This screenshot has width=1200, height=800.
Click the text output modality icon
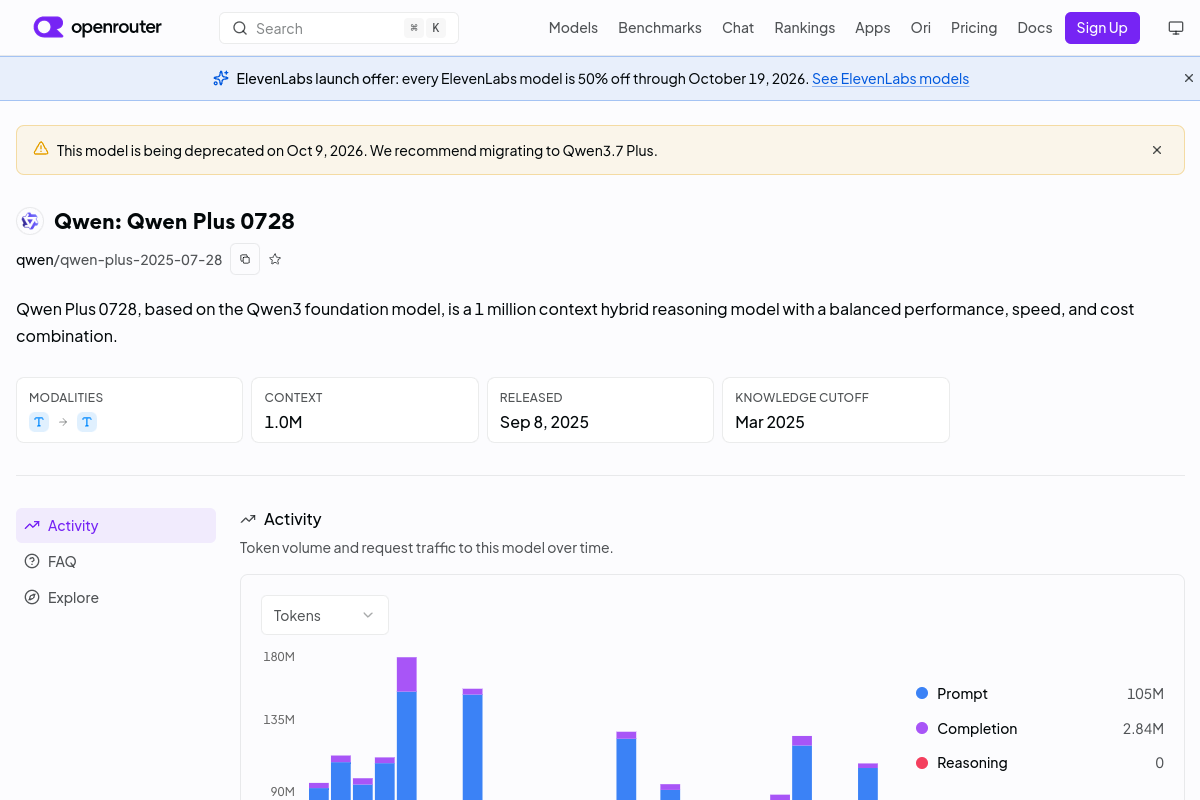87,422
